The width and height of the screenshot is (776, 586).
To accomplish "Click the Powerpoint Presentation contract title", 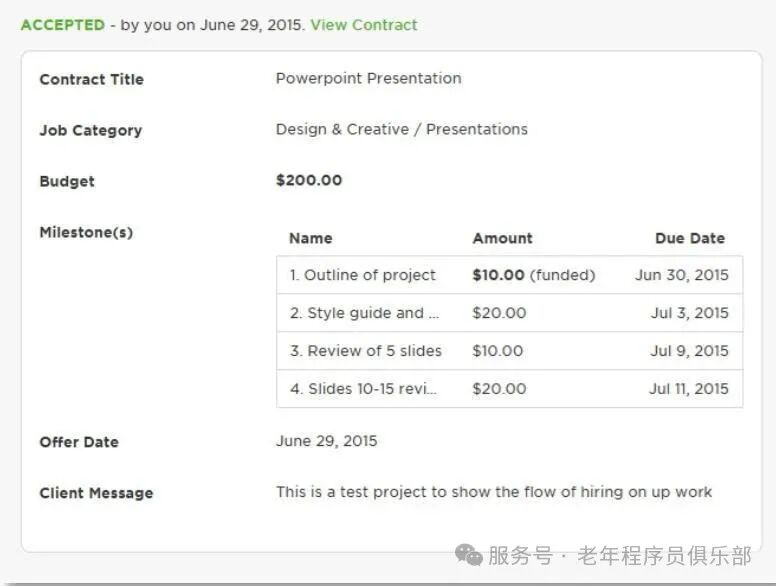I will (x=368, y=78).
